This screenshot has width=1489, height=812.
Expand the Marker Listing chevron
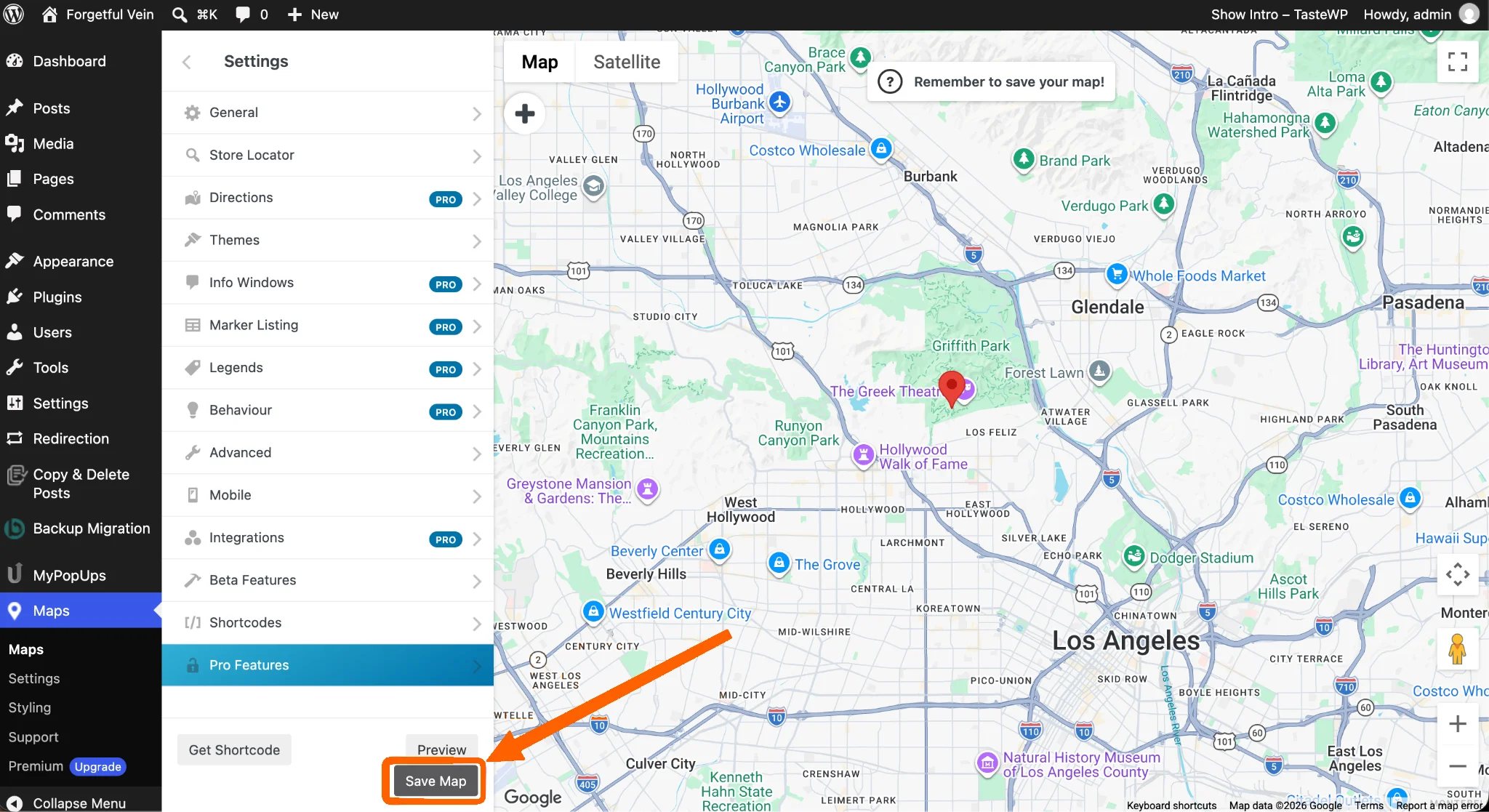(x=477, y=326)
